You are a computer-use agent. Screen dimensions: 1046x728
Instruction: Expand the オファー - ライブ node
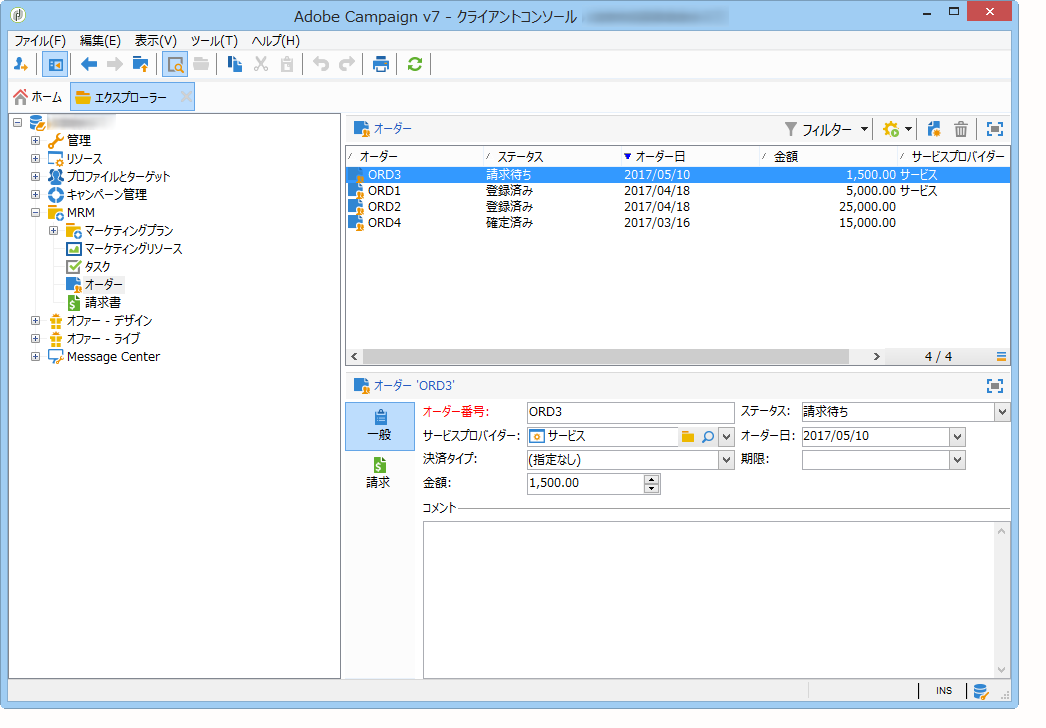(35, 338)
